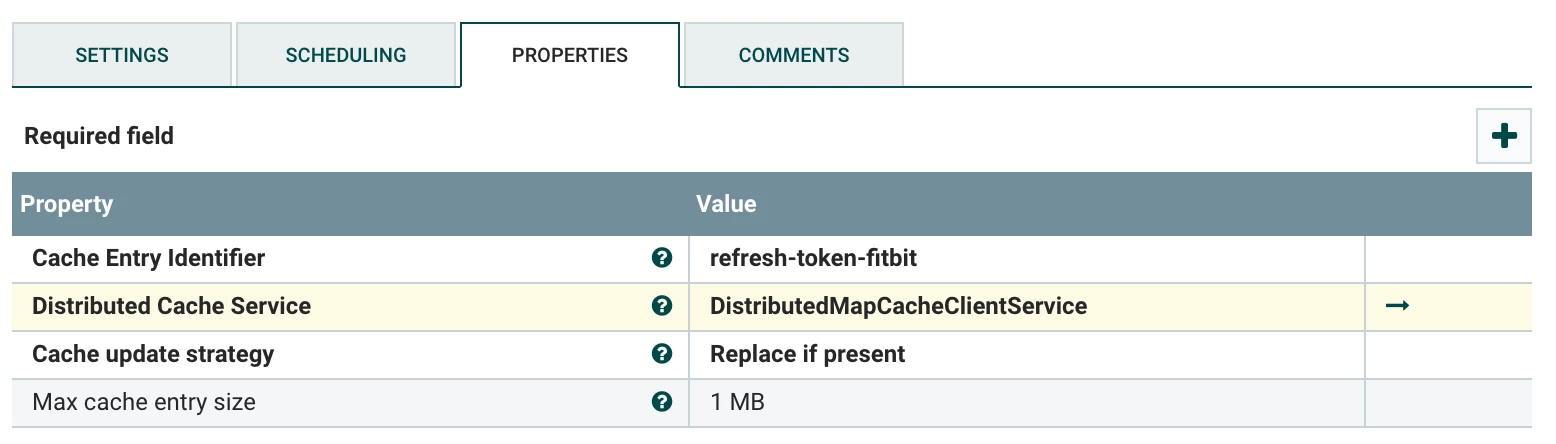The height and width of the screenshot is (444, 1556).
Task: Open help for Cache update strategy
Action: [661, 354]
